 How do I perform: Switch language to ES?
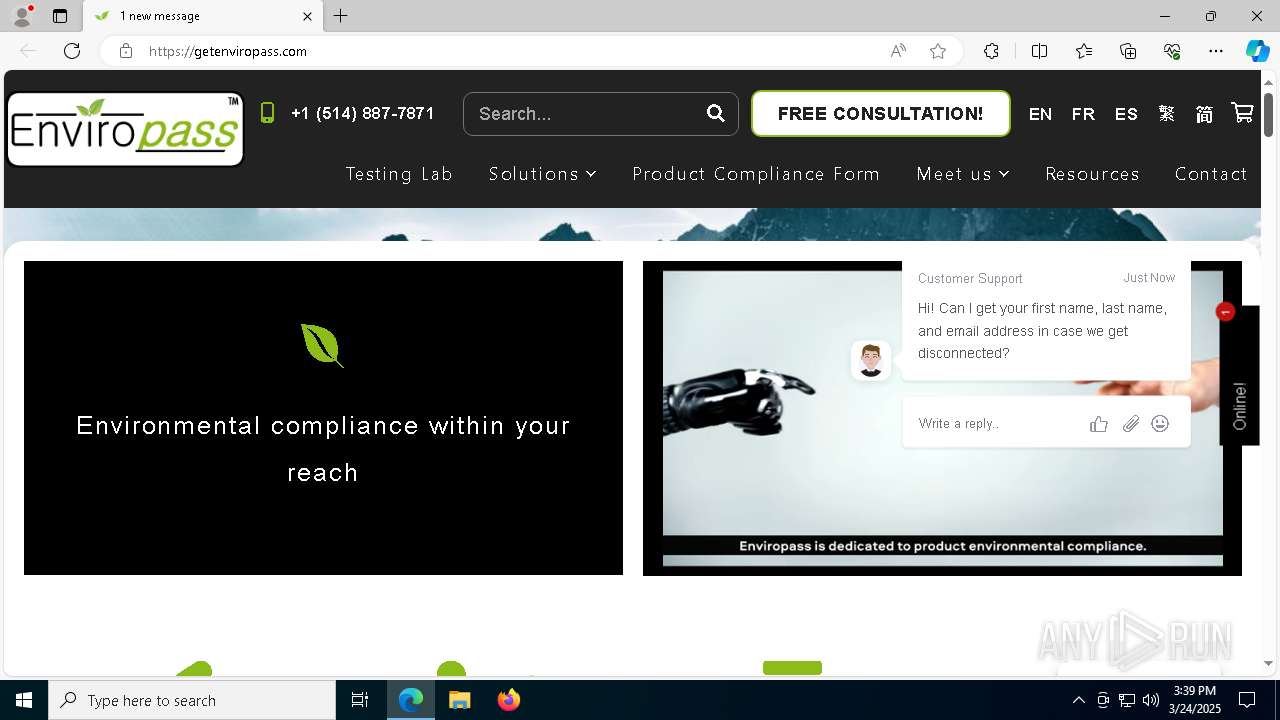click(1126, 114)
